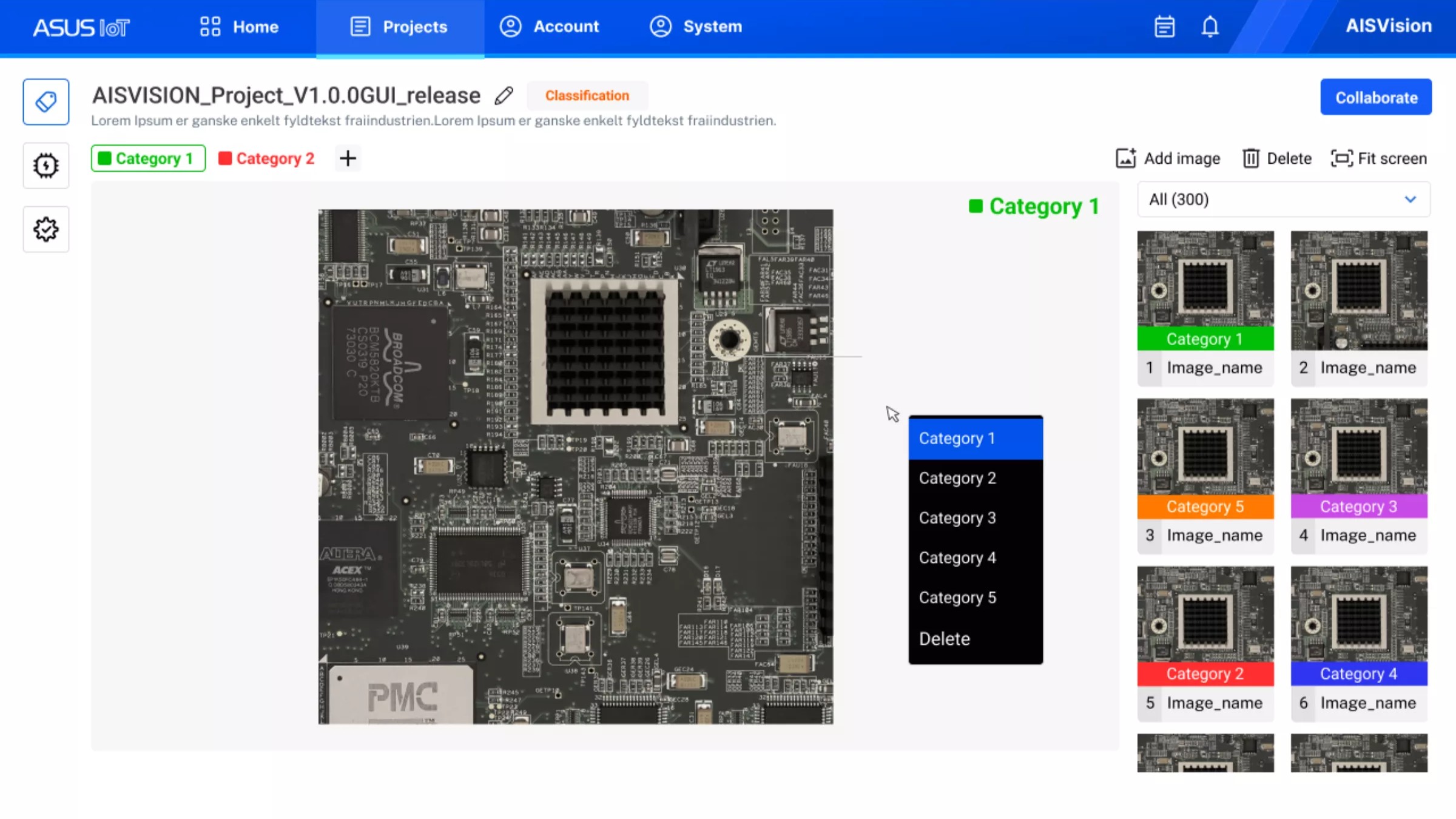Expand the All (300) filter dropdown

click(x=1284, y=200)
